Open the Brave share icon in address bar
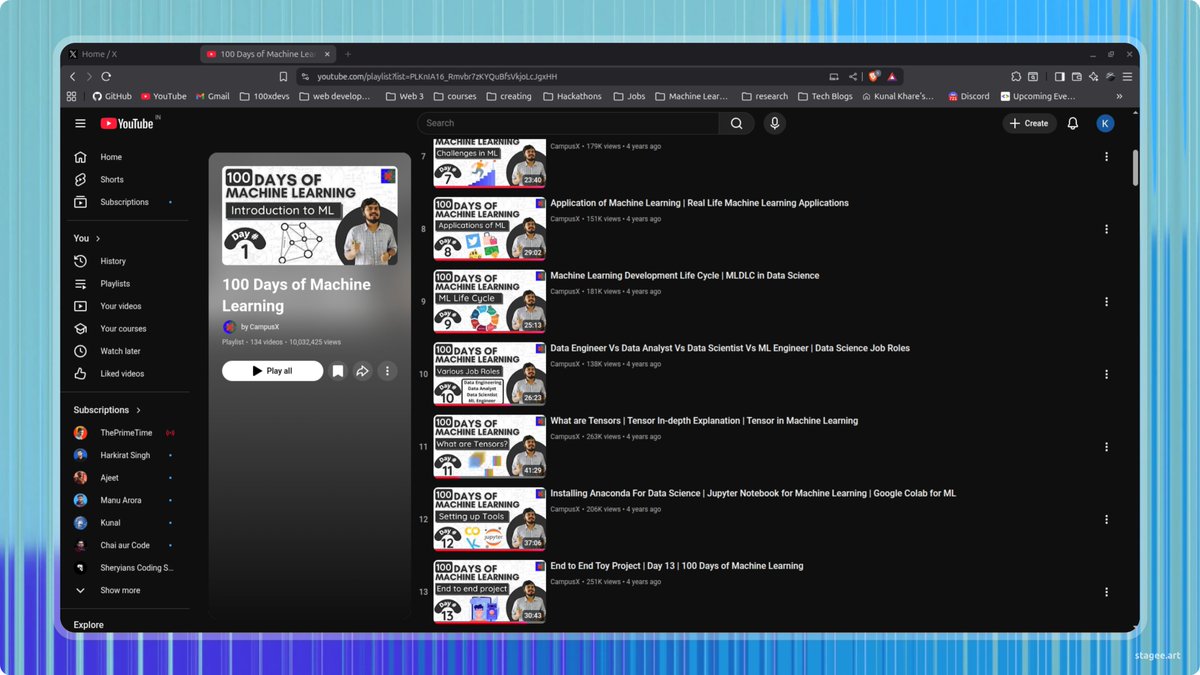This screenshot has width=1200, height=675. 853,76
